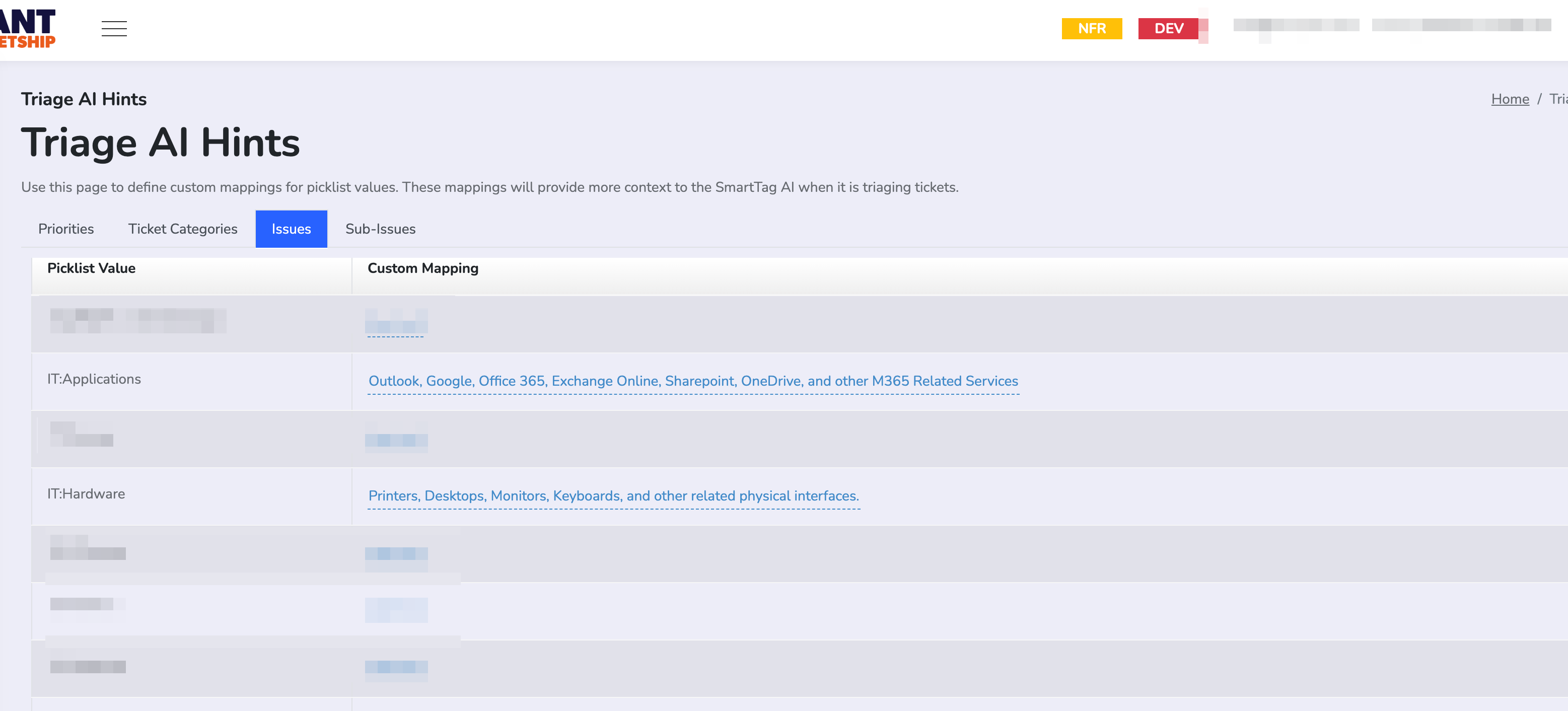Click the Picklist Value column header
Viewport: 1568px width, 711px height.
[x=91, y=268]
